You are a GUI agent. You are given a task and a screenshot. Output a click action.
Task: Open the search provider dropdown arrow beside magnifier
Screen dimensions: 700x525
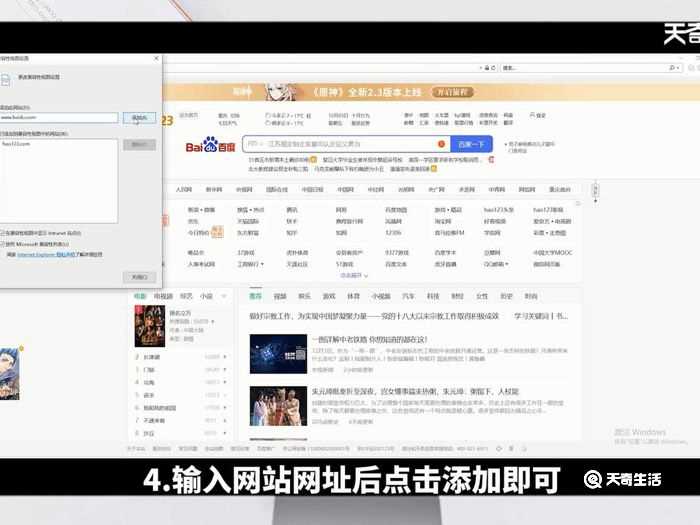click(678, 68)
